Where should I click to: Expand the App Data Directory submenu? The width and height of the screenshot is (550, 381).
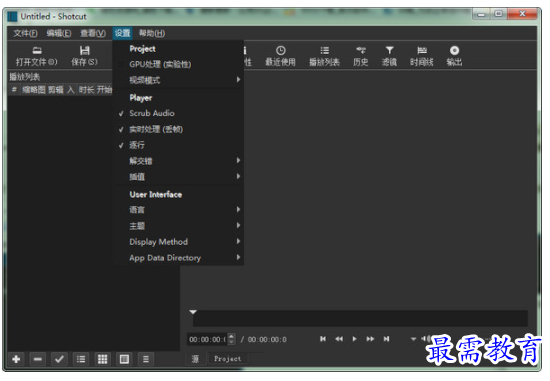178,258
